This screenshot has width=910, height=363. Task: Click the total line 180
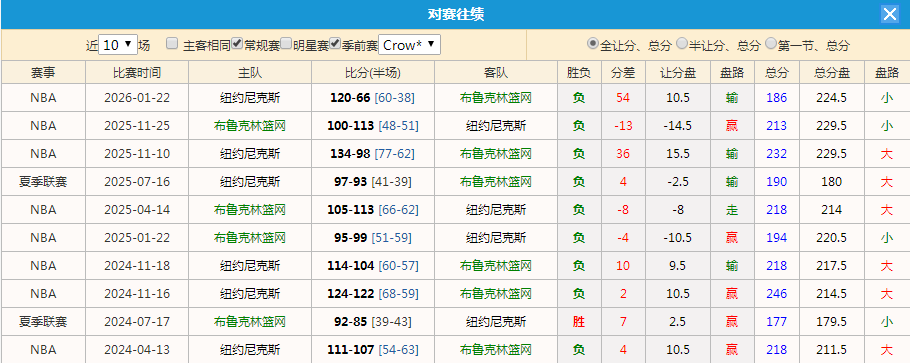(832, 182)
